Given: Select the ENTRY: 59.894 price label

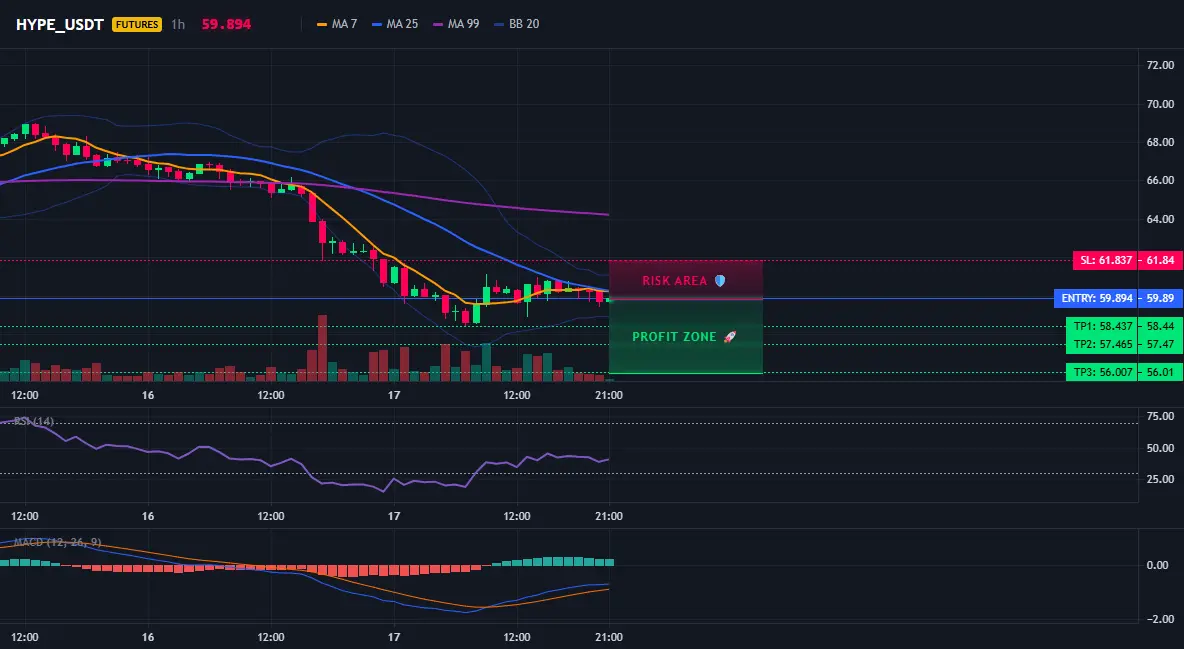Looking at the screenshot, I should coord(1096,298).
